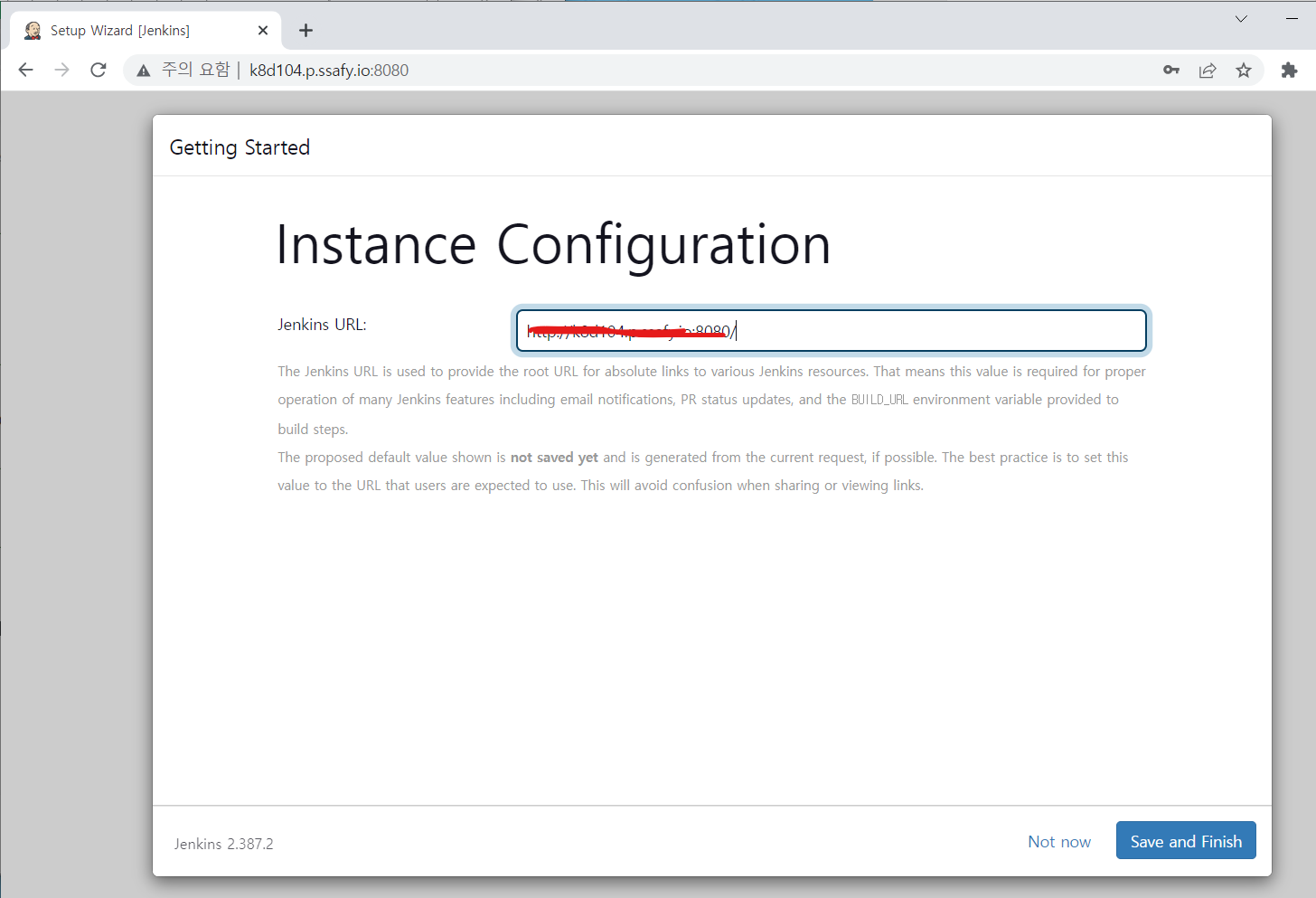Viewport: 1316px width, 898px height.
Task: Bookmark this page with the star icon
Action: tap(1244, 70)
